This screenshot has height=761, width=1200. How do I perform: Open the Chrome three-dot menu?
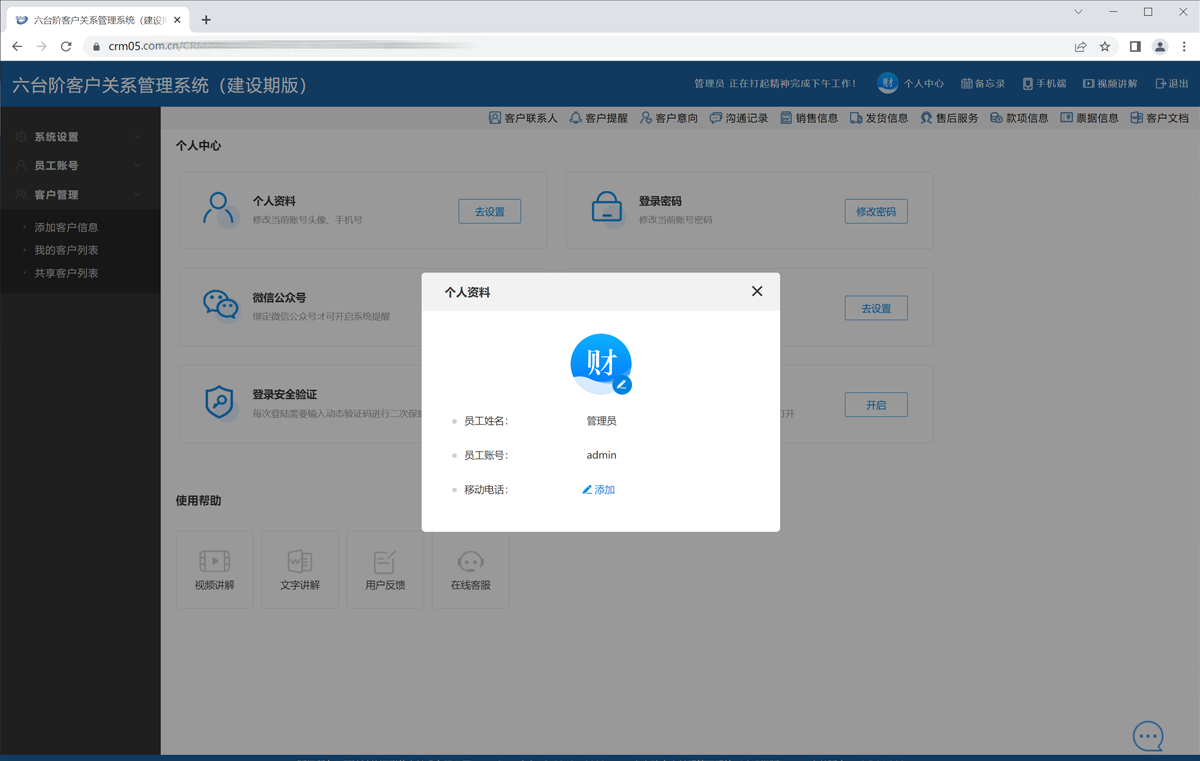point(1184,46)
